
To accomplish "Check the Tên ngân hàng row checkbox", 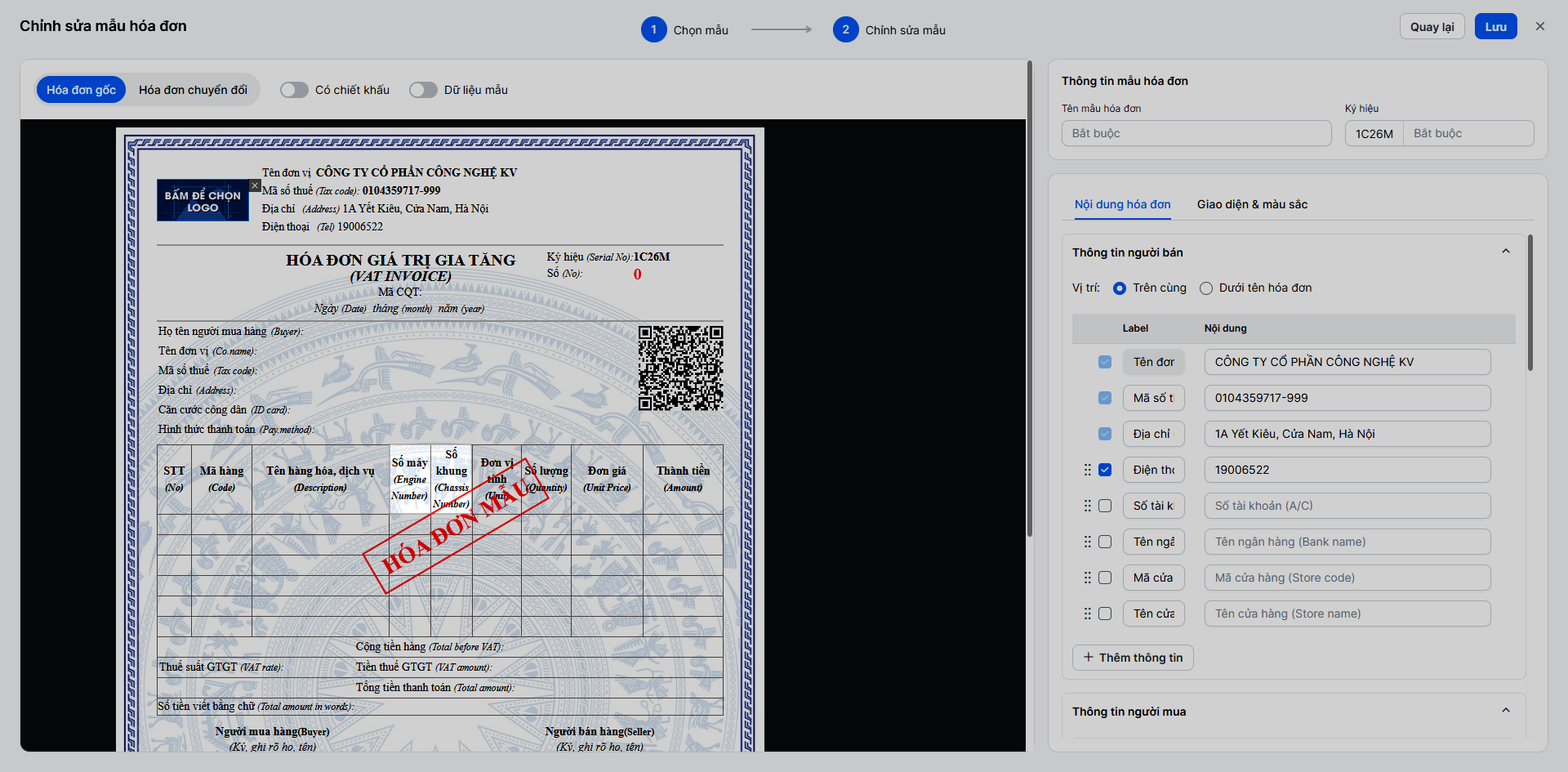I will coord(1105,542).
